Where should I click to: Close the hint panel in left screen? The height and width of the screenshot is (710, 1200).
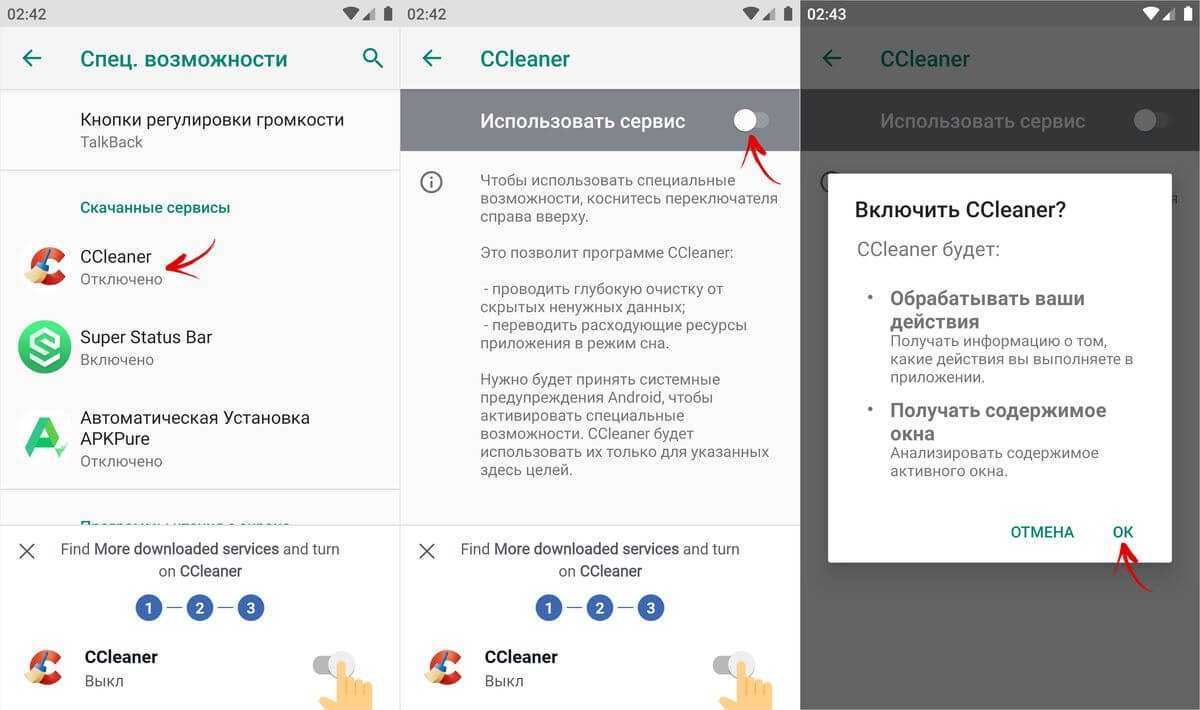coord(28,551)
